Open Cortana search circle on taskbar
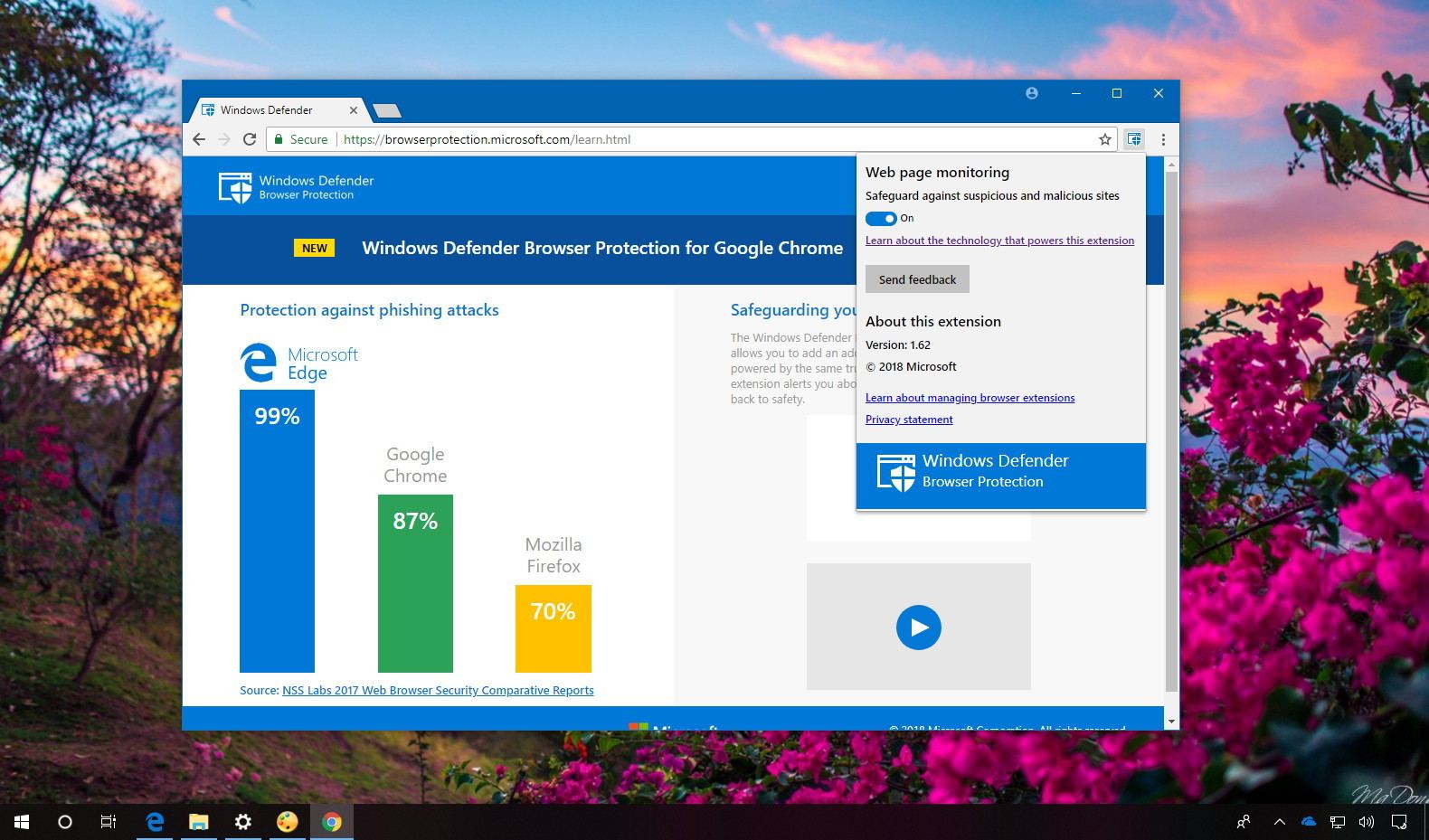 65,822
